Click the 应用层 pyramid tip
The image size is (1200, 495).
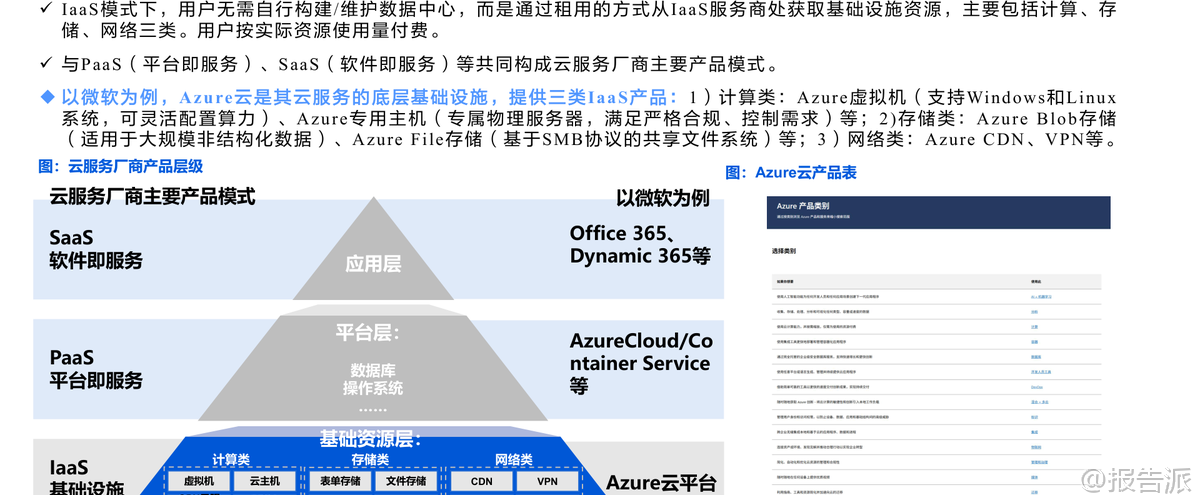373,264
